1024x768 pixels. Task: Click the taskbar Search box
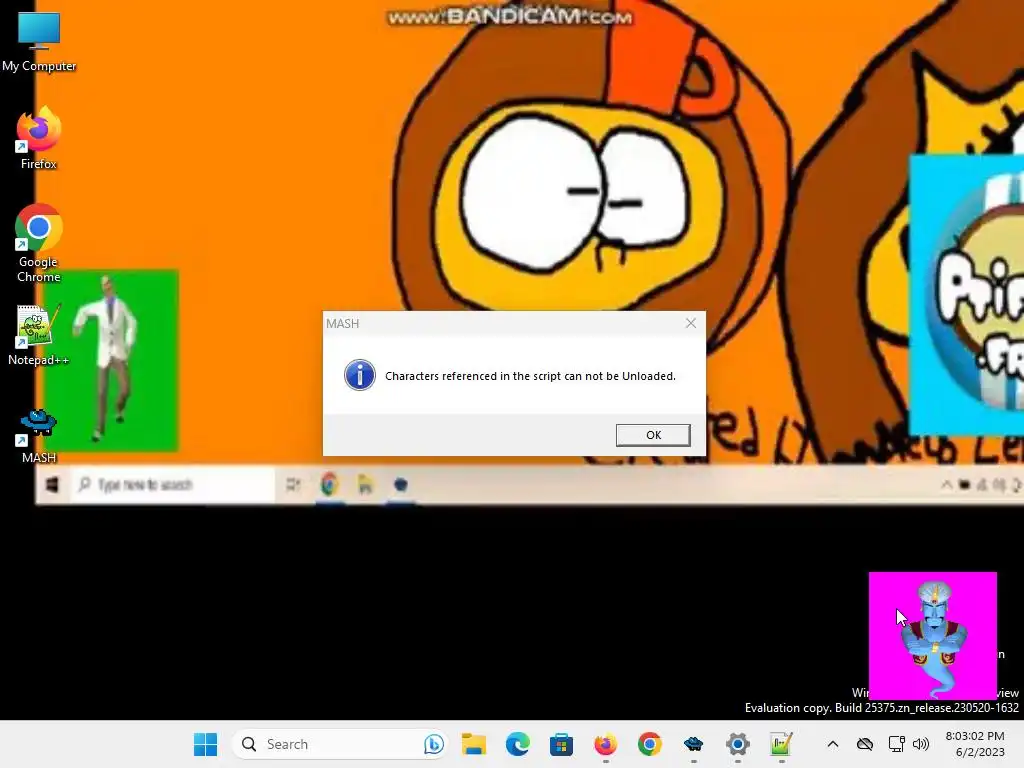[340, 744]
